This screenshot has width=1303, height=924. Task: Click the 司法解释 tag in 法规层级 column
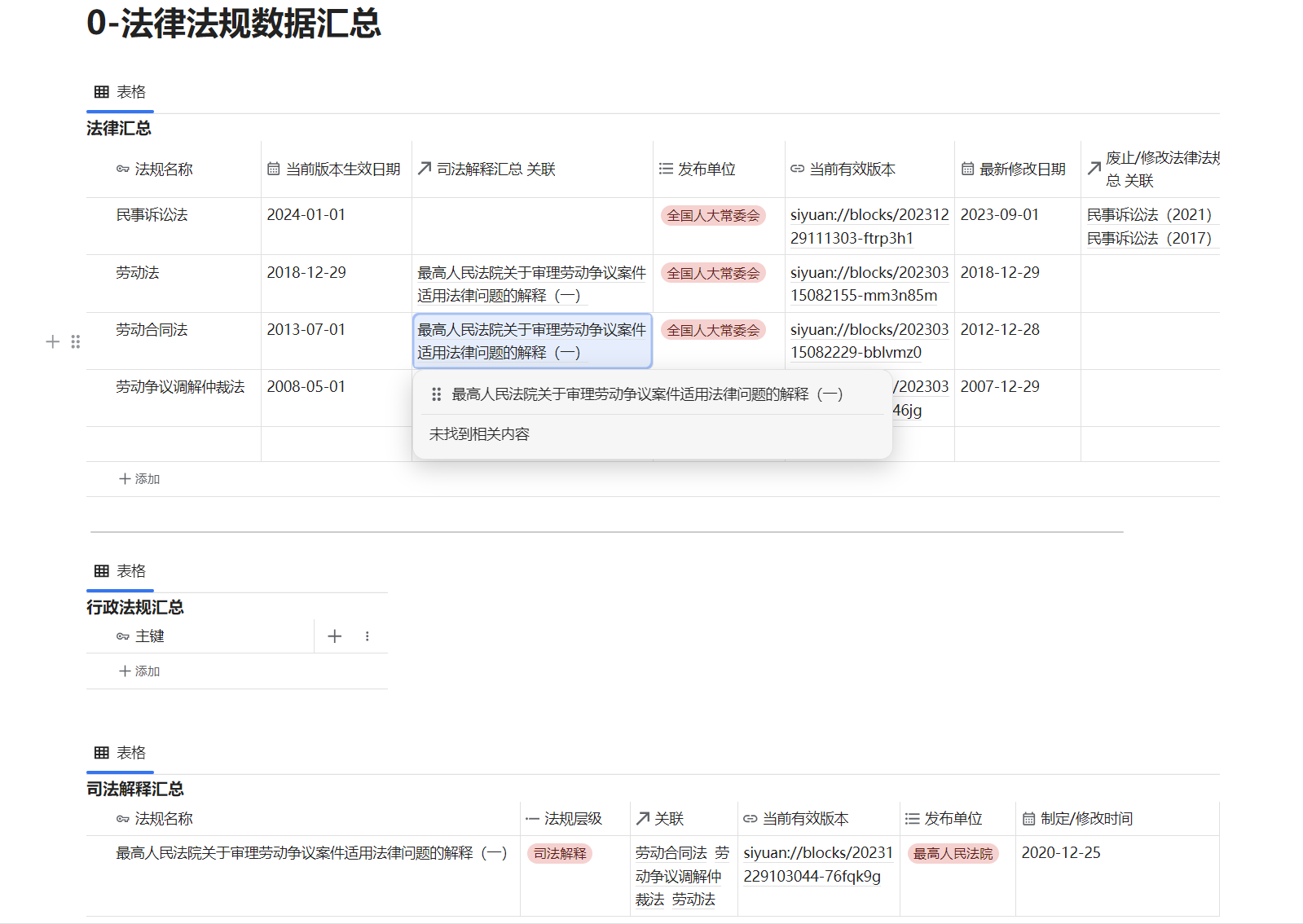pos(560,853)
